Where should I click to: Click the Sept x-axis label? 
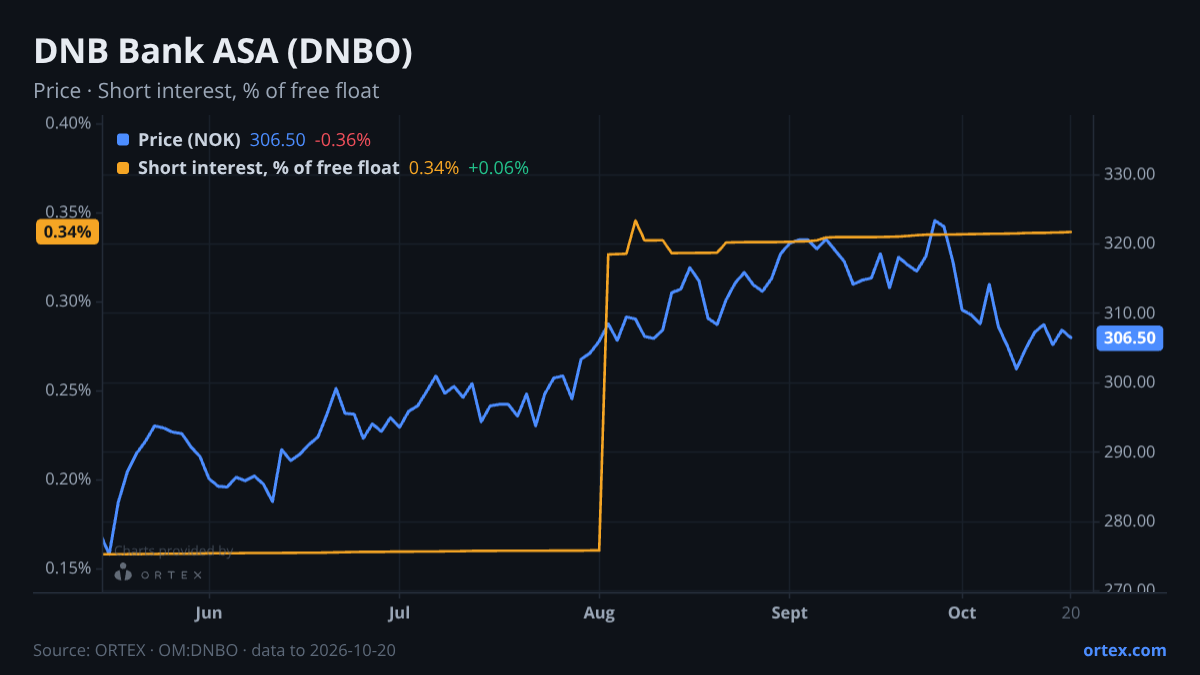point(789,611)
